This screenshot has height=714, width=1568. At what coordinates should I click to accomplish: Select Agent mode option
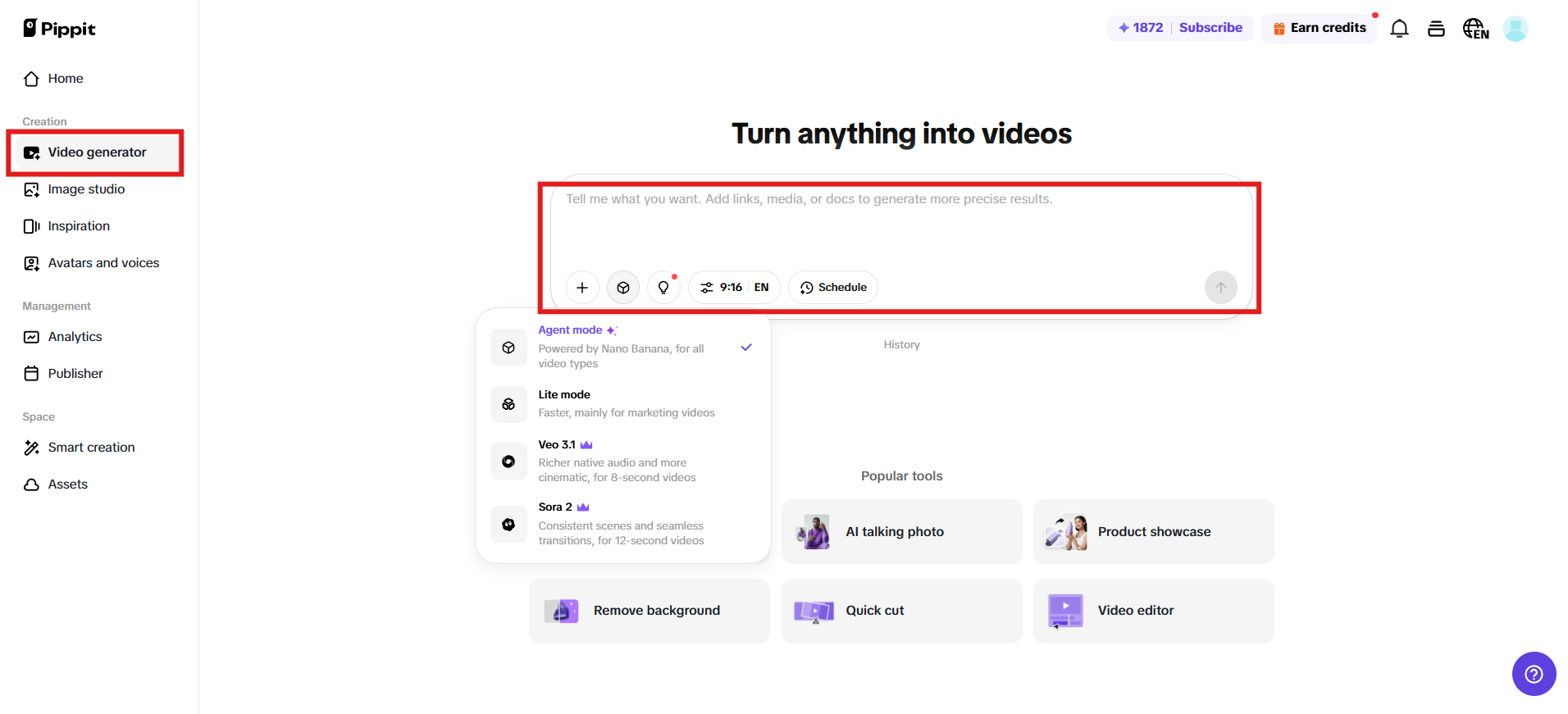point(623,347)
